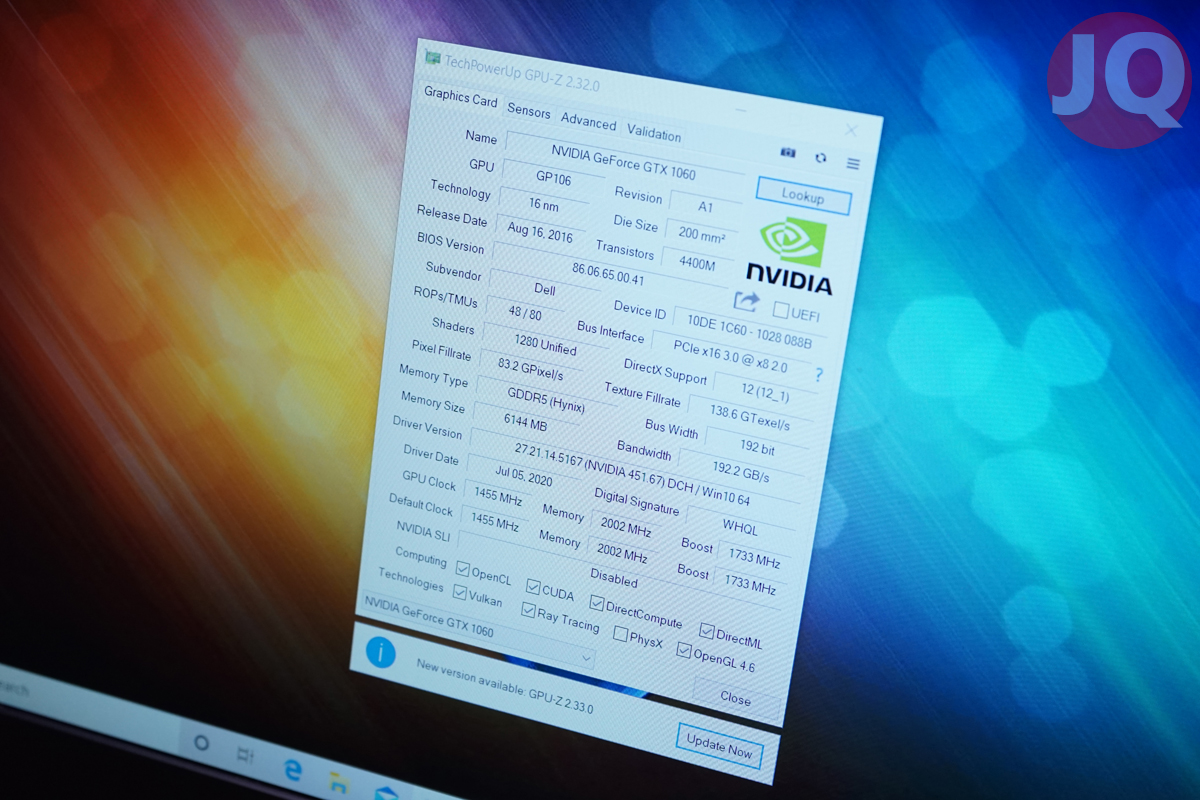Click the DirectX Support question mark

tap(819, 375)
